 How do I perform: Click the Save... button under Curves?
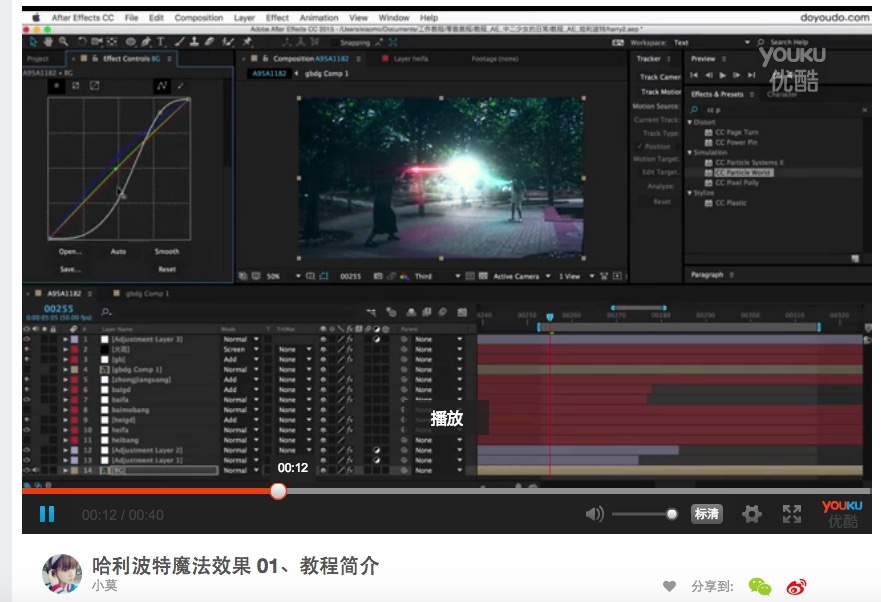[70, 269]
